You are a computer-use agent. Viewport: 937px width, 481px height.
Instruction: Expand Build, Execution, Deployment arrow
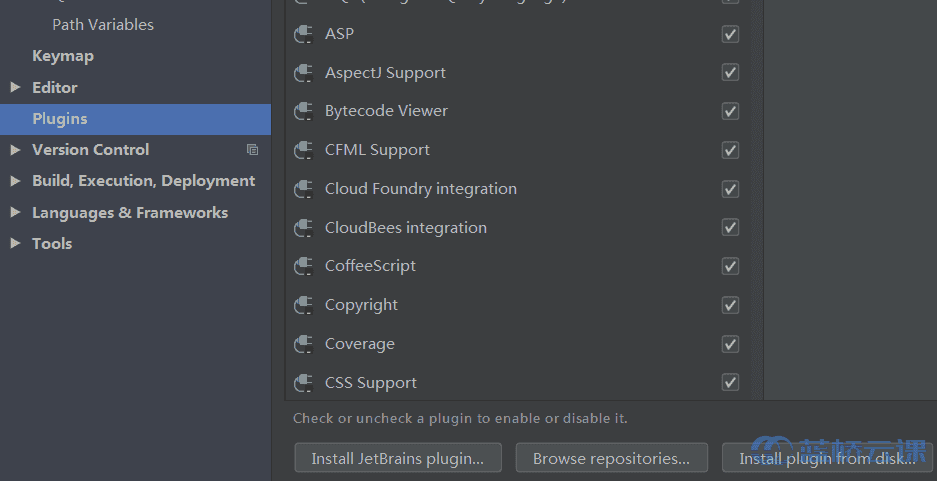coord(16,180)
